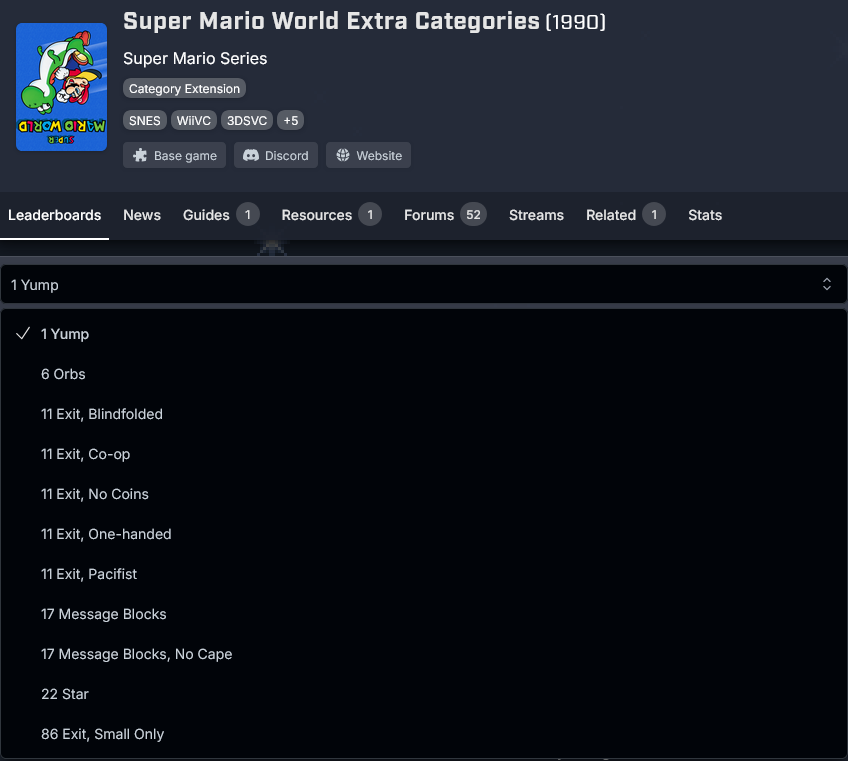Select 11 Exit, Blindfolded category

424,414
